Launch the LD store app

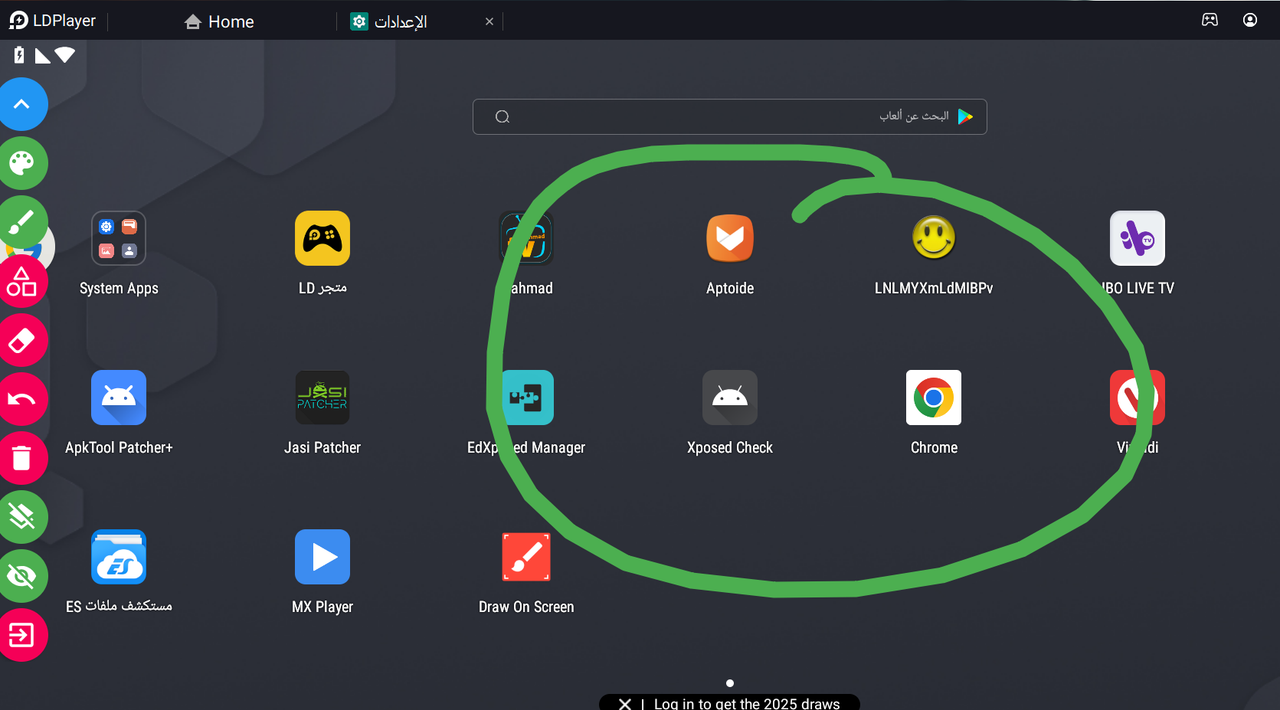coord(322,238)
